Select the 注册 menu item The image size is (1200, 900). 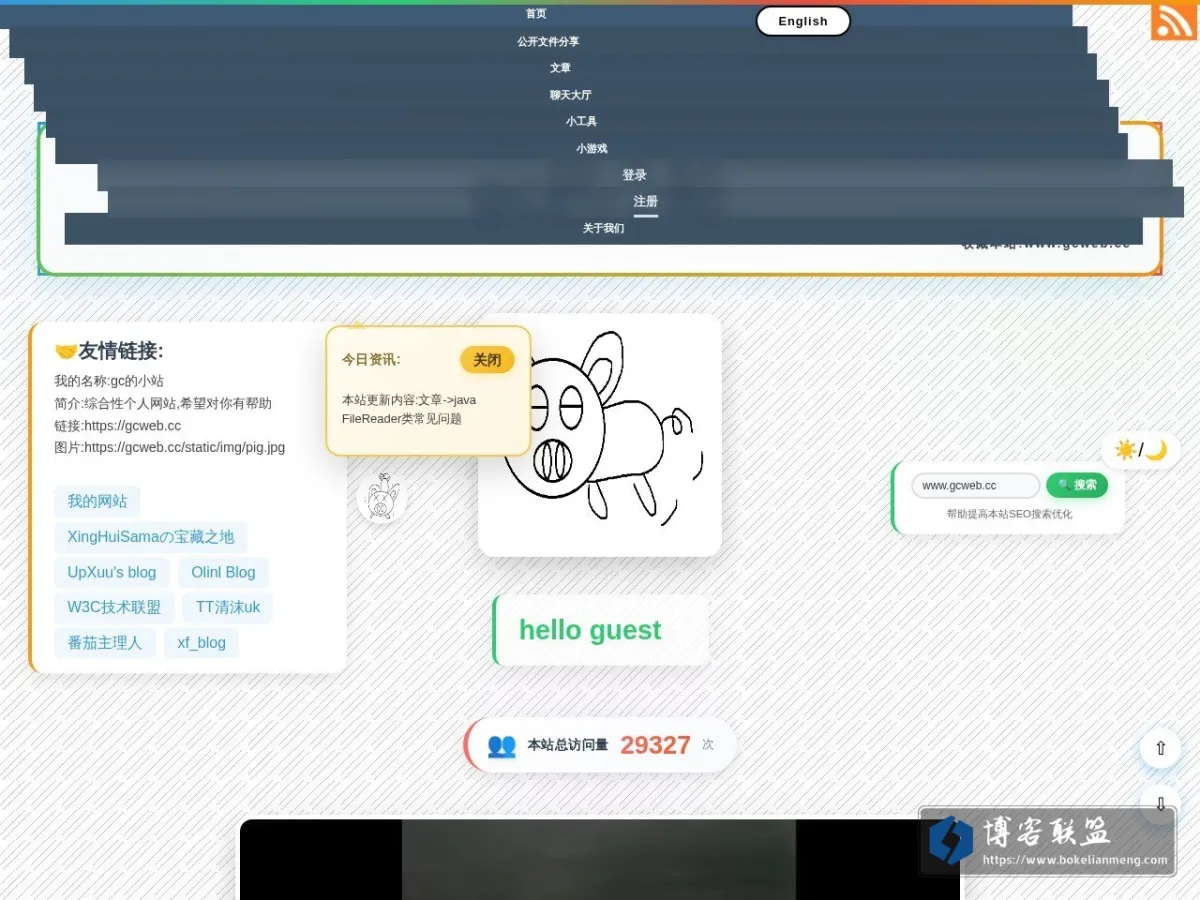(645, 202)
